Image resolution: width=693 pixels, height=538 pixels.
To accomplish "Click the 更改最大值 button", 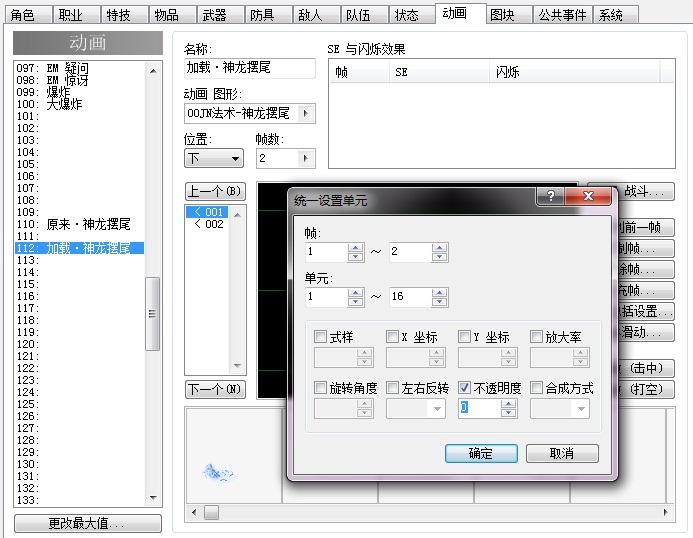I will coord(88,523).
